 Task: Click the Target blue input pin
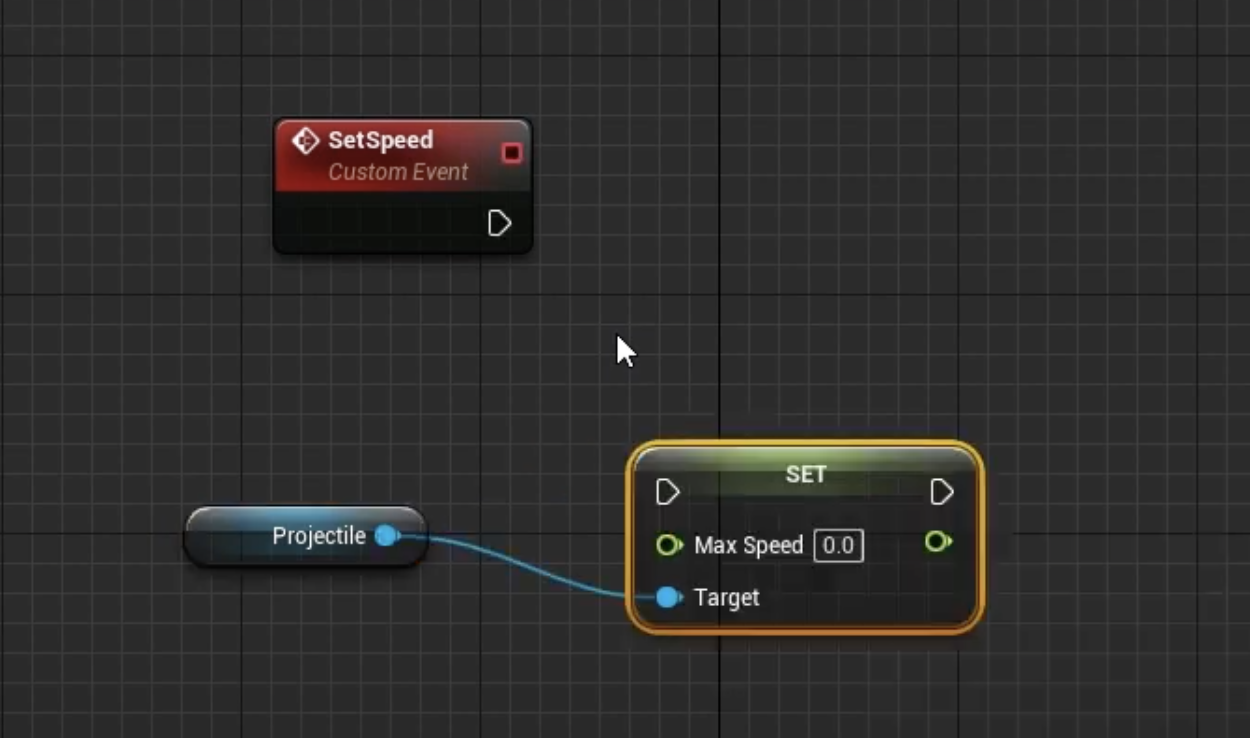(669, 597)
